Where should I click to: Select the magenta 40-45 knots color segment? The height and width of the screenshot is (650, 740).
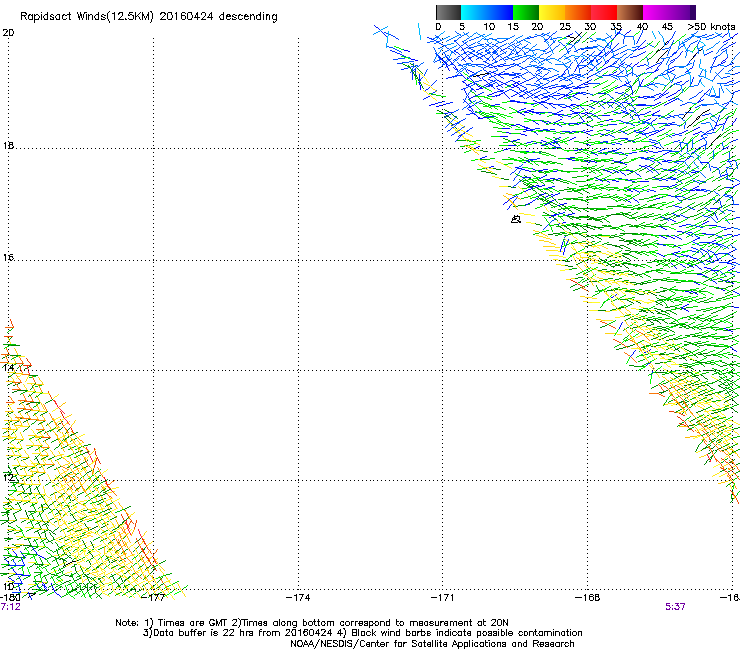pyautogui.click(x=656, y=12)
